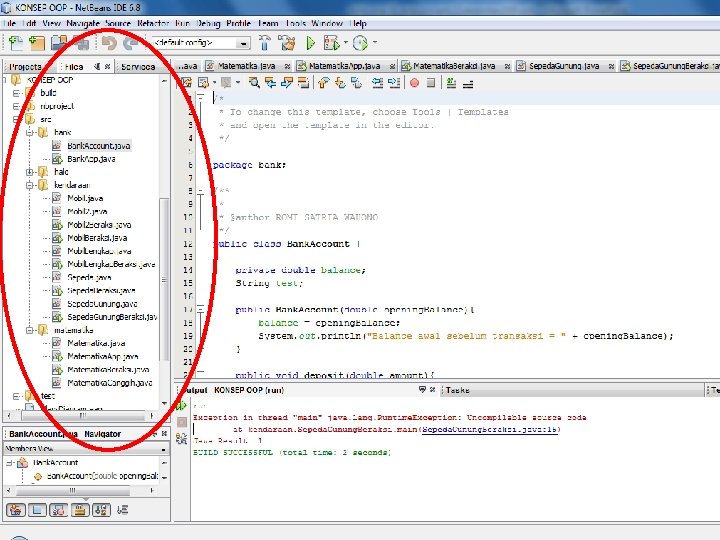Open the editor Back history dropdown
This screenshot has height=540, width=720.
tap(214, 83)
